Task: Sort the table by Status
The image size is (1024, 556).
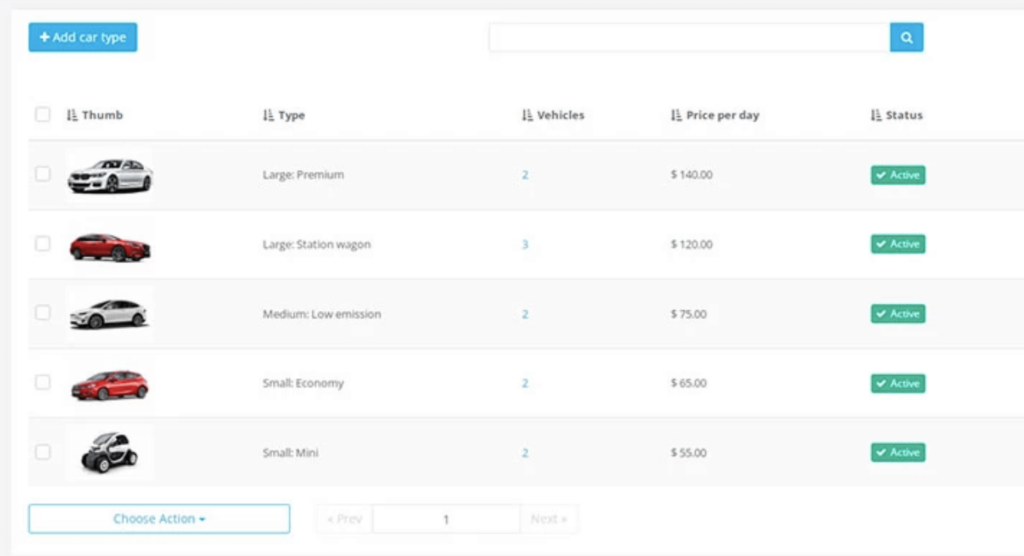Action: click(x=897, y=115)
